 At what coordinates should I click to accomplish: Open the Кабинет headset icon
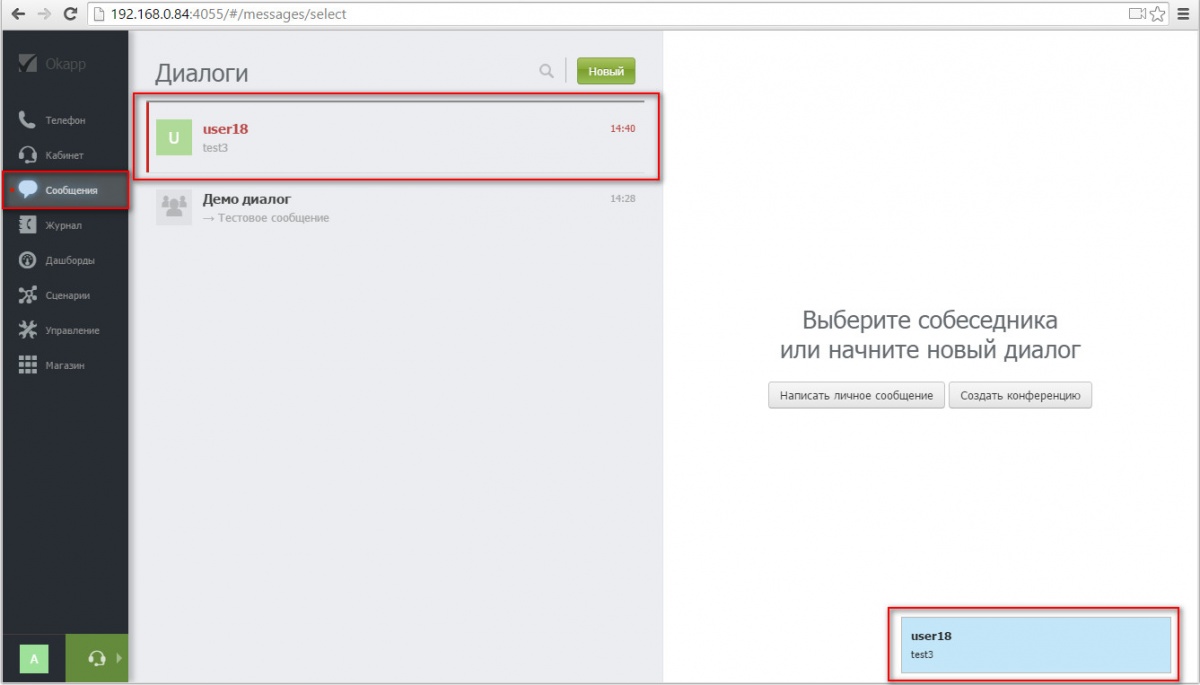tap(28, 156)
